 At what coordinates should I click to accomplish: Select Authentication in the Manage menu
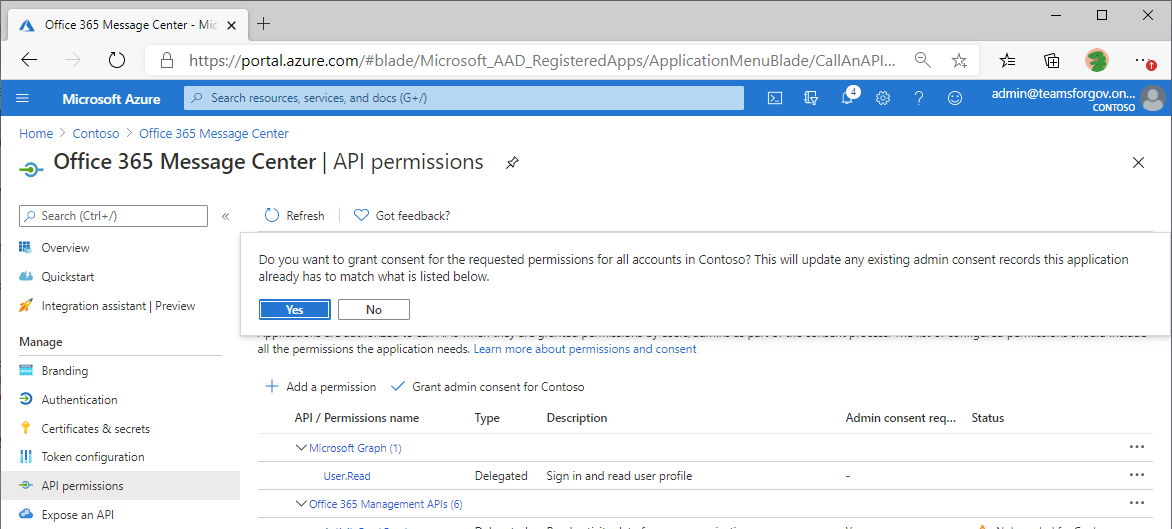[79, 400]
